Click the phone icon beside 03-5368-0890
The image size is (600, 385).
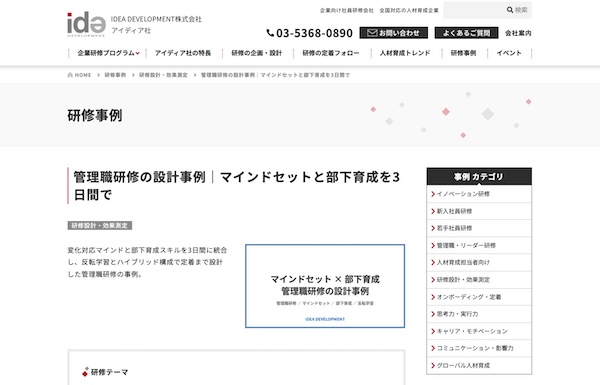[x=270, y=33]
